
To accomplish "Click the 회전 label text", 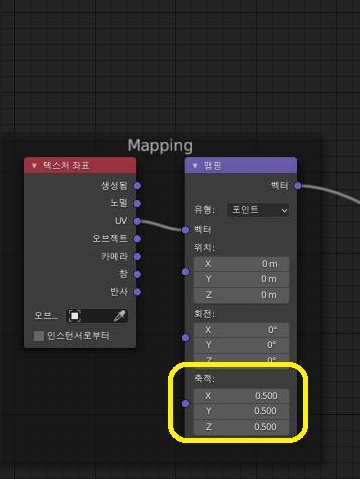I will 204,314.
